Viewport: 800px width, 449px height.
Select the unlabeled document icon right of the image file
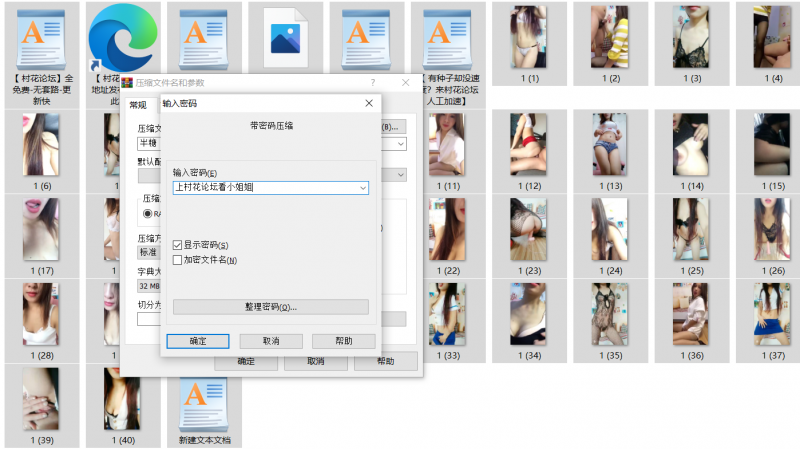coord(366,37)
